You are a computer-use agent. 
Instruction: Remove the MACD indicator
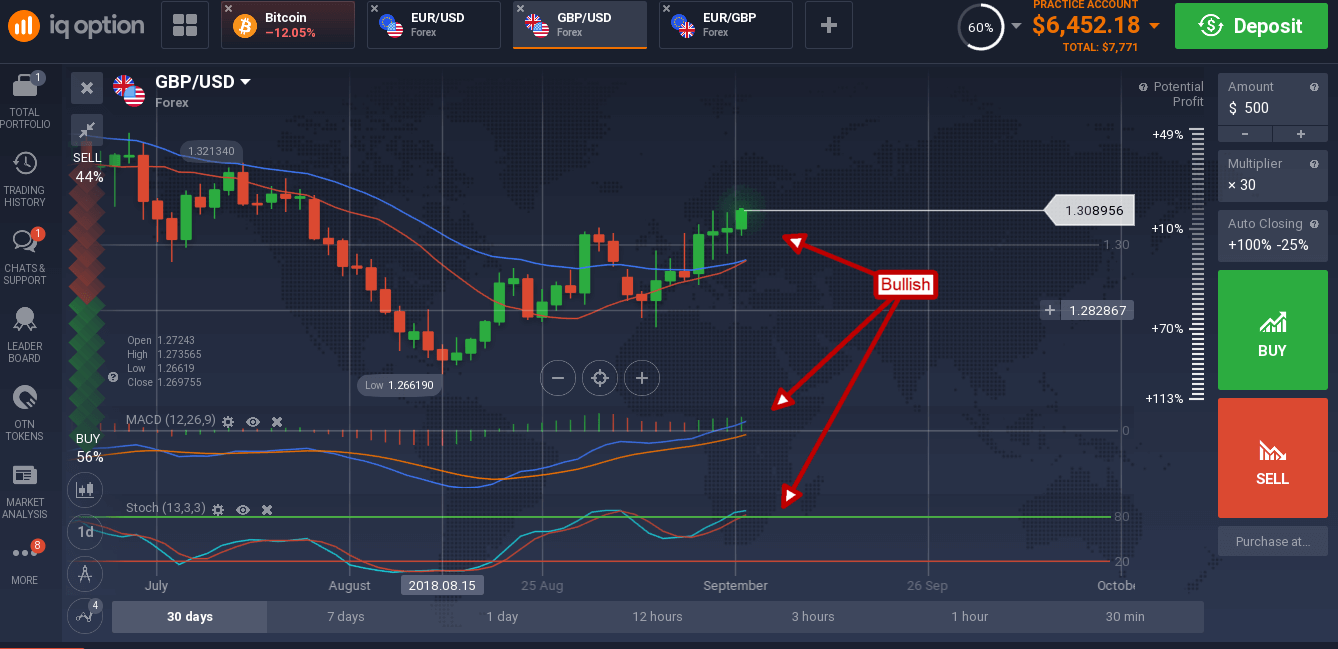[277, 422]
